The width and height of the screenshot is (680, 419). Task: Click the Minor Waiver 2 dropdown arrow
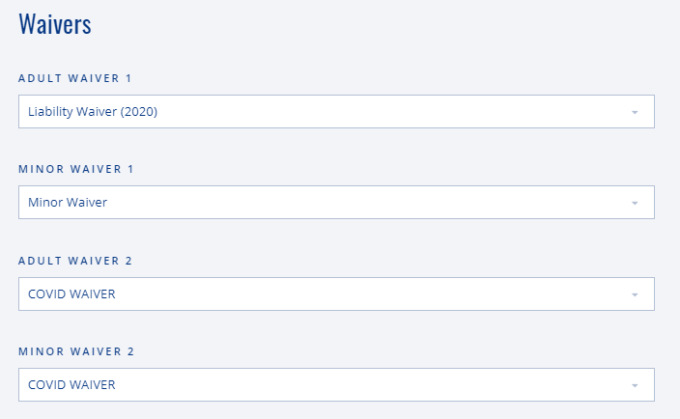click(634, 385)
